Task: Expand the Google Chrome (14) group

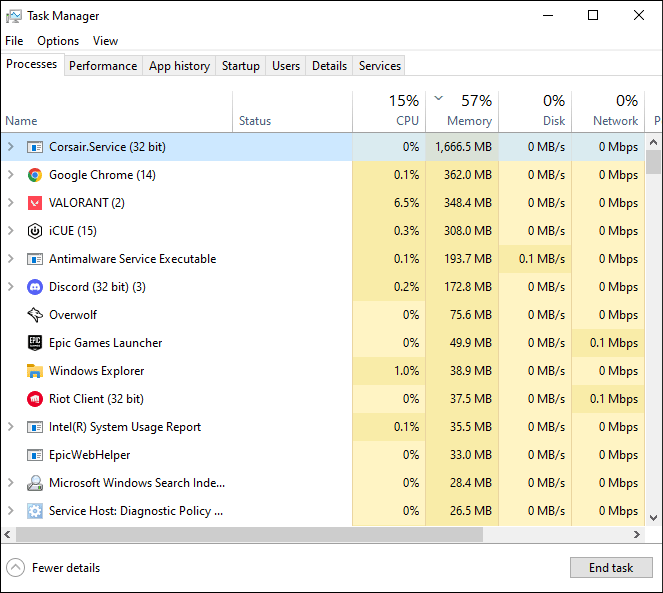Action: [x=11, y=175]
